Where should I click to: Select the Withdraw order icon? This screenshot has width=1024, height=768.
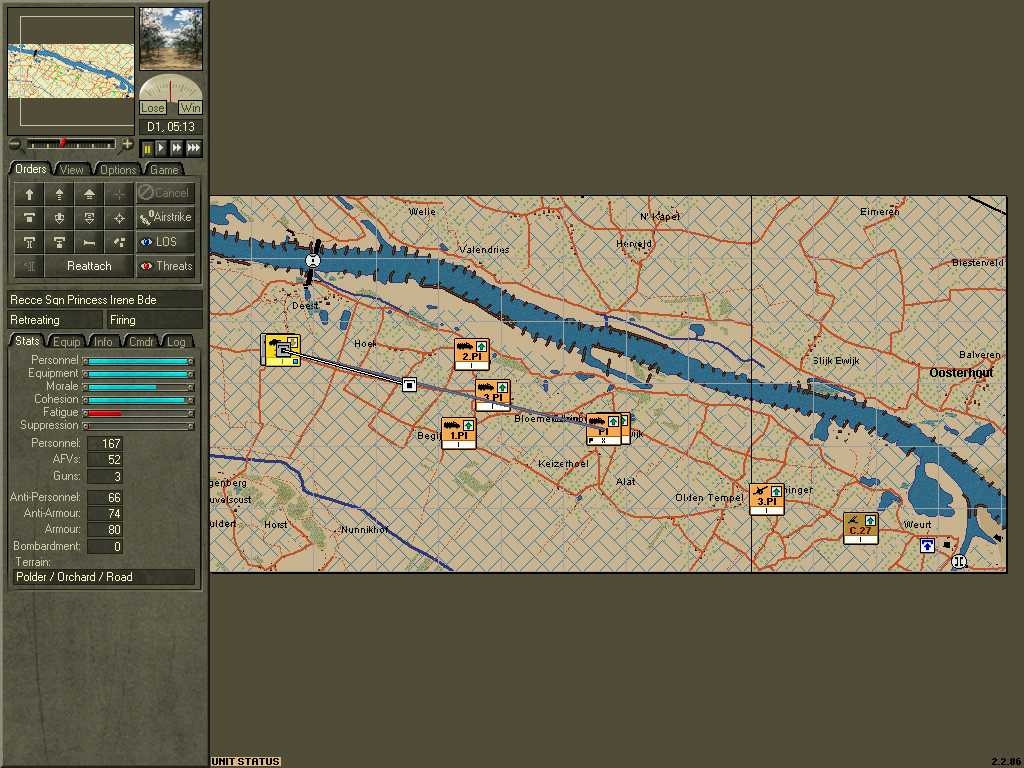(x=89, y=217)
